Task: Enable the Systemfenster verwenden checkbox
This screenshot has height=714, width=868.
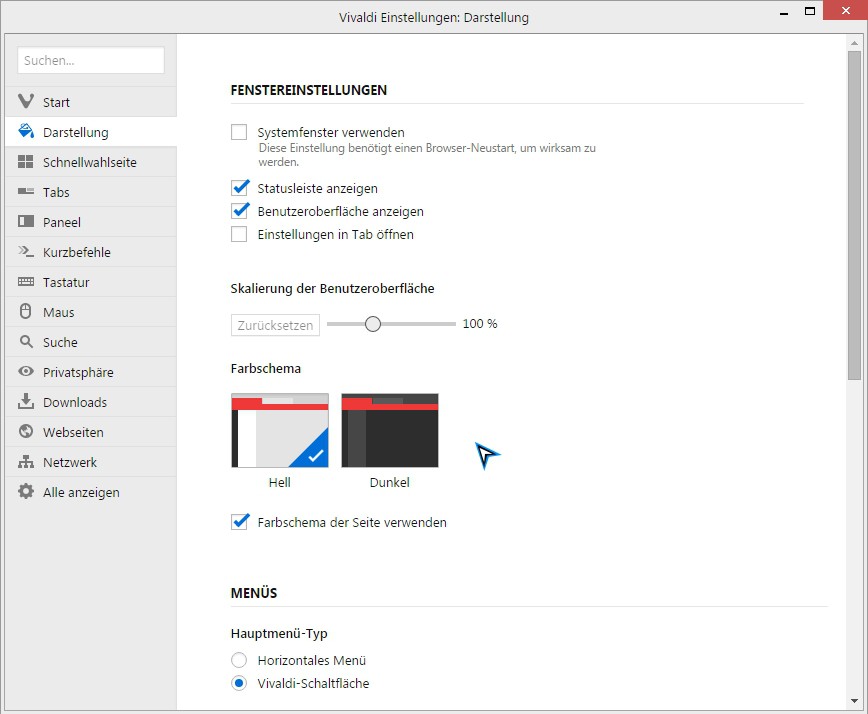Action: [x=239, y=132]
